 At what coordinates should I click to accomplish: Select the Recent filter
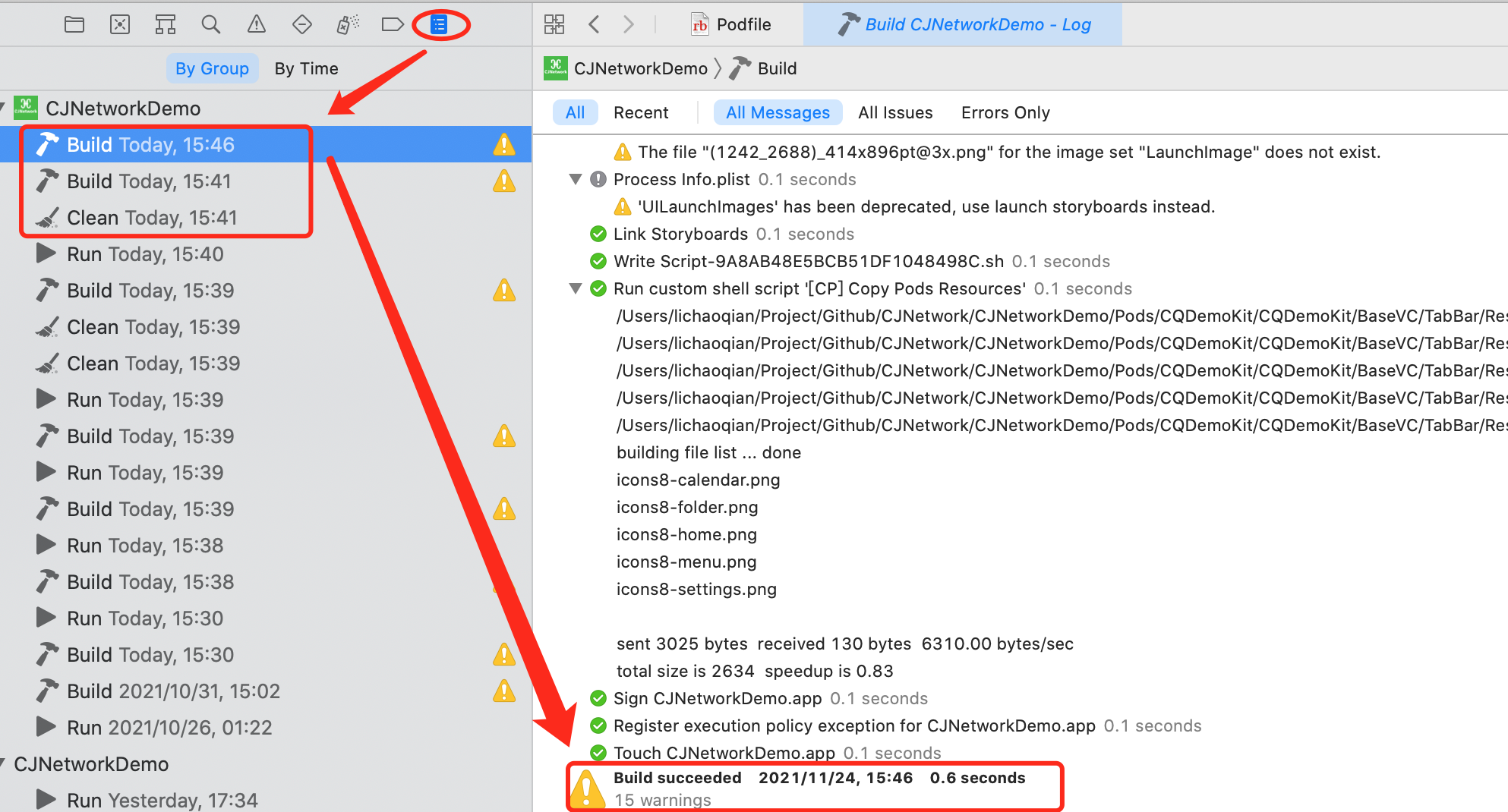[641, 112]
